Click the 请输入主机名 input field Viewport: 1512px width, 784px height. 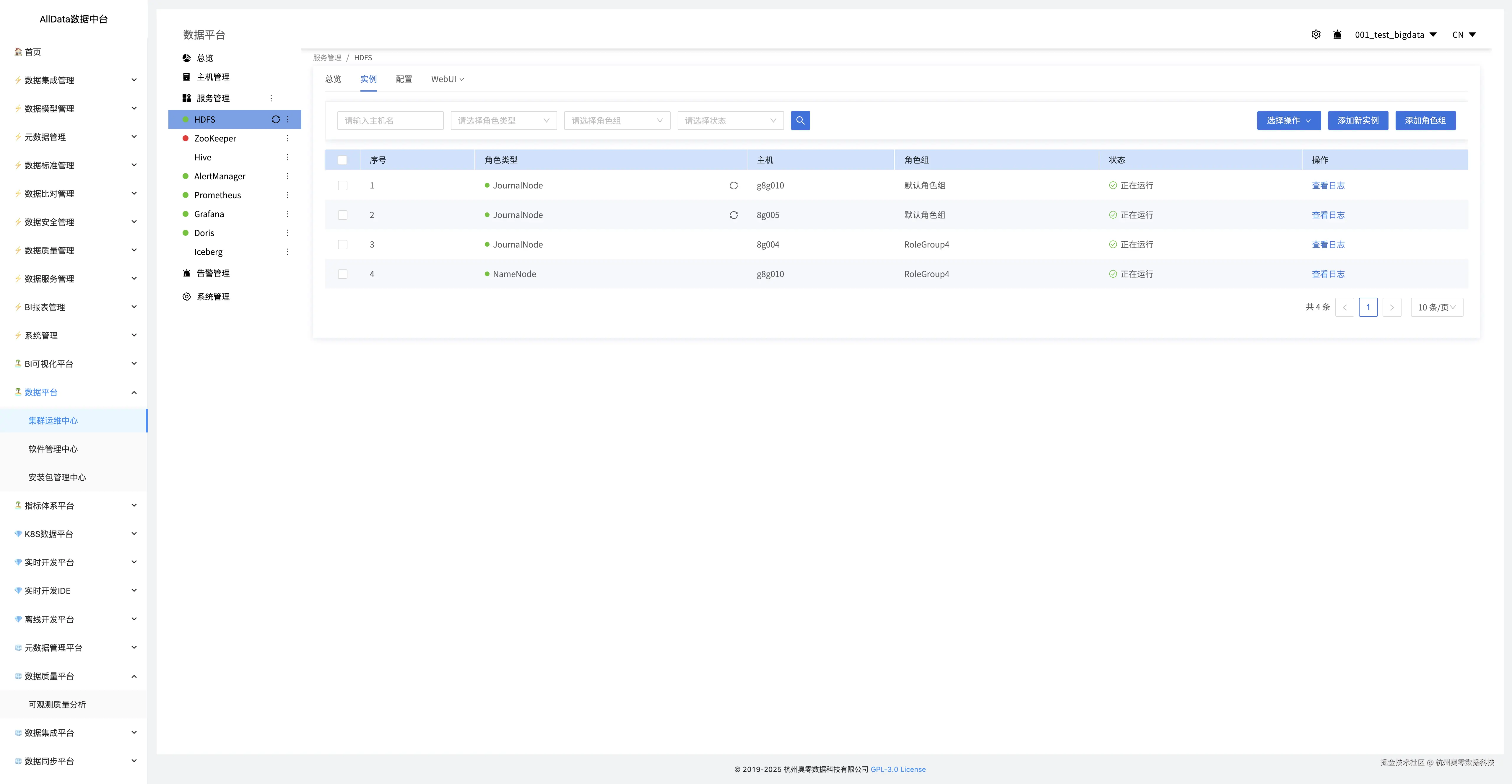pyautogui.click(x=390, y=120)
